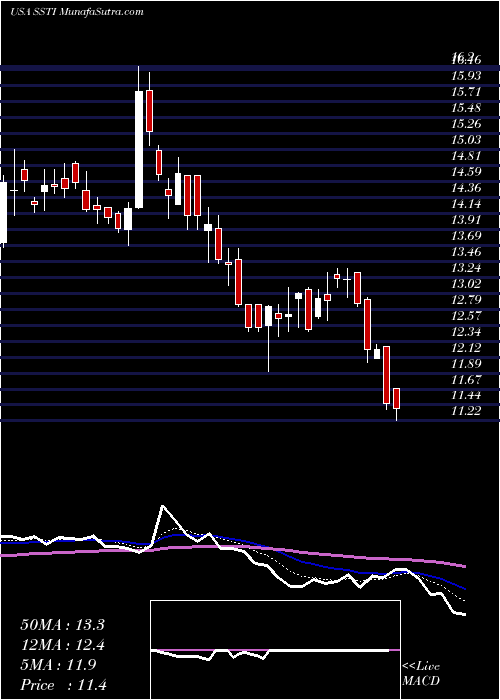The image size is (500, 700).
Task: Select the 12.57 price axis label
Action: point(466,316)
